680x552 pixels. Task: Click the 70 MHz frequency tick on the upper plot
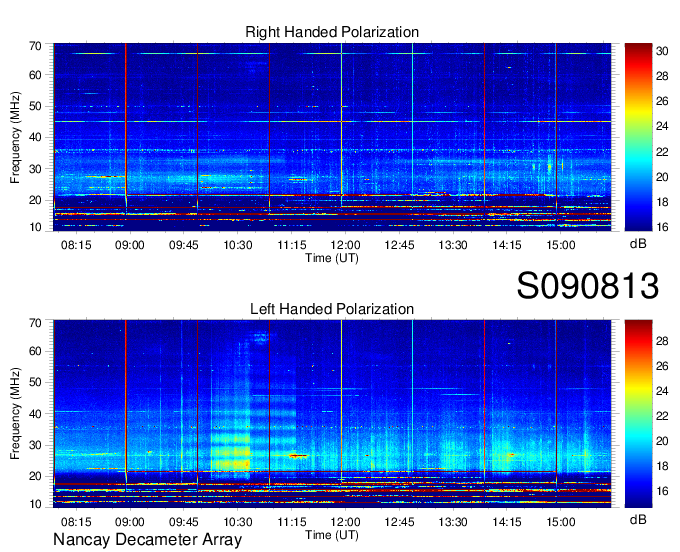click(x=35, y=46)
